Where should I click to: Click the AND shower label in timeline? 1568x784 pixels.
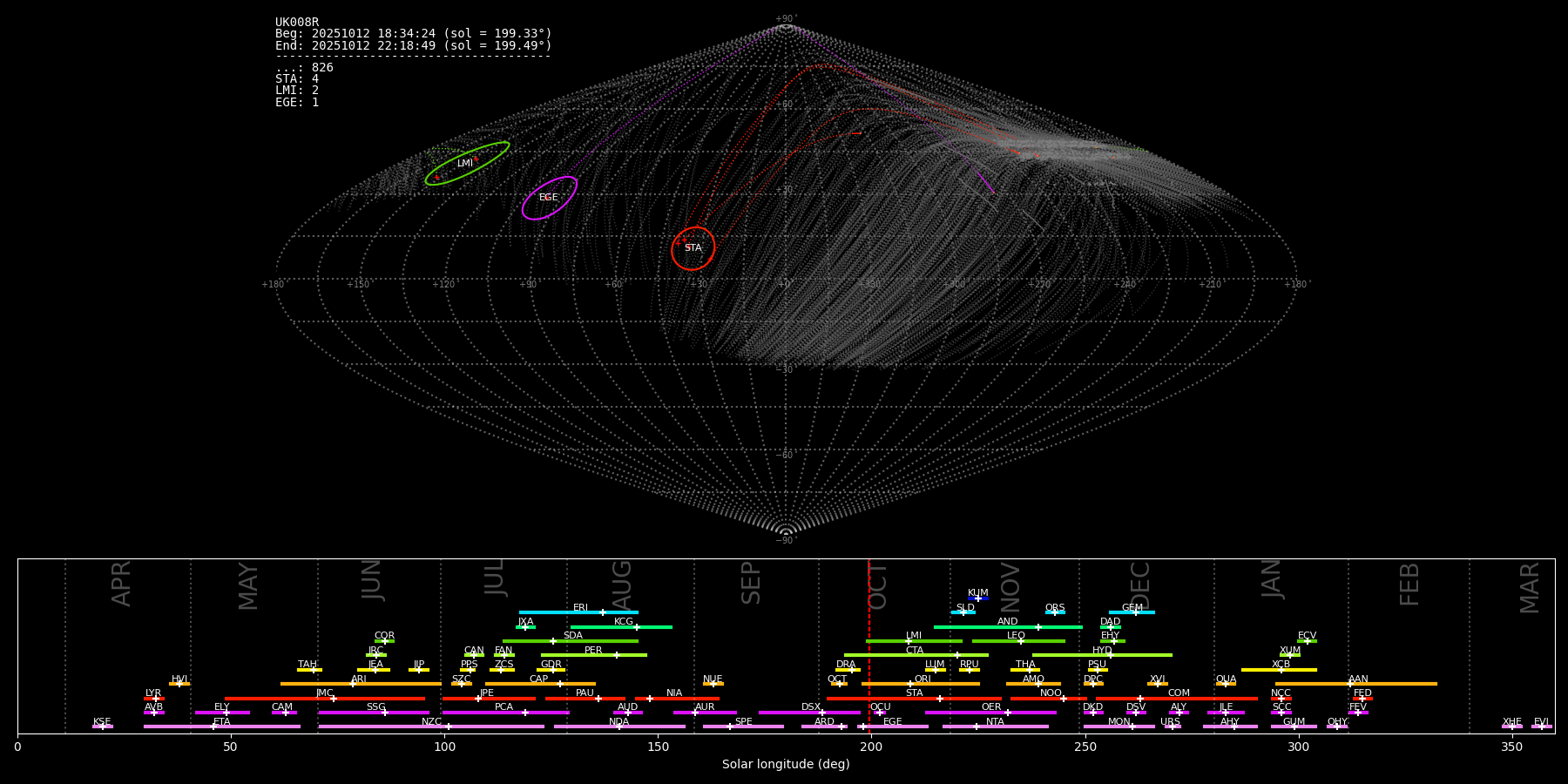[1008, 622]
